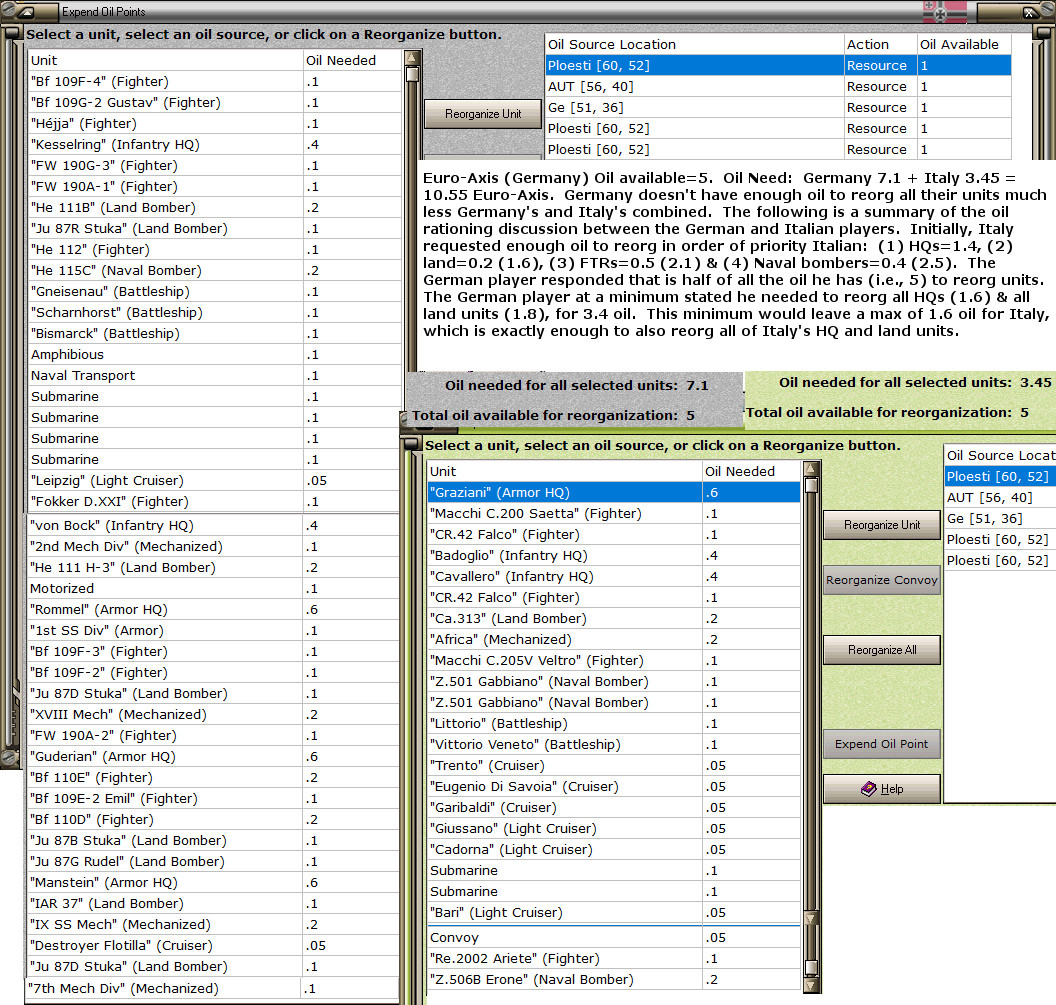Click Reorganize Unit button in the green Italian window
Image resolution: width=1056 pixels, height=1005 pixels.
click(882, 525)
